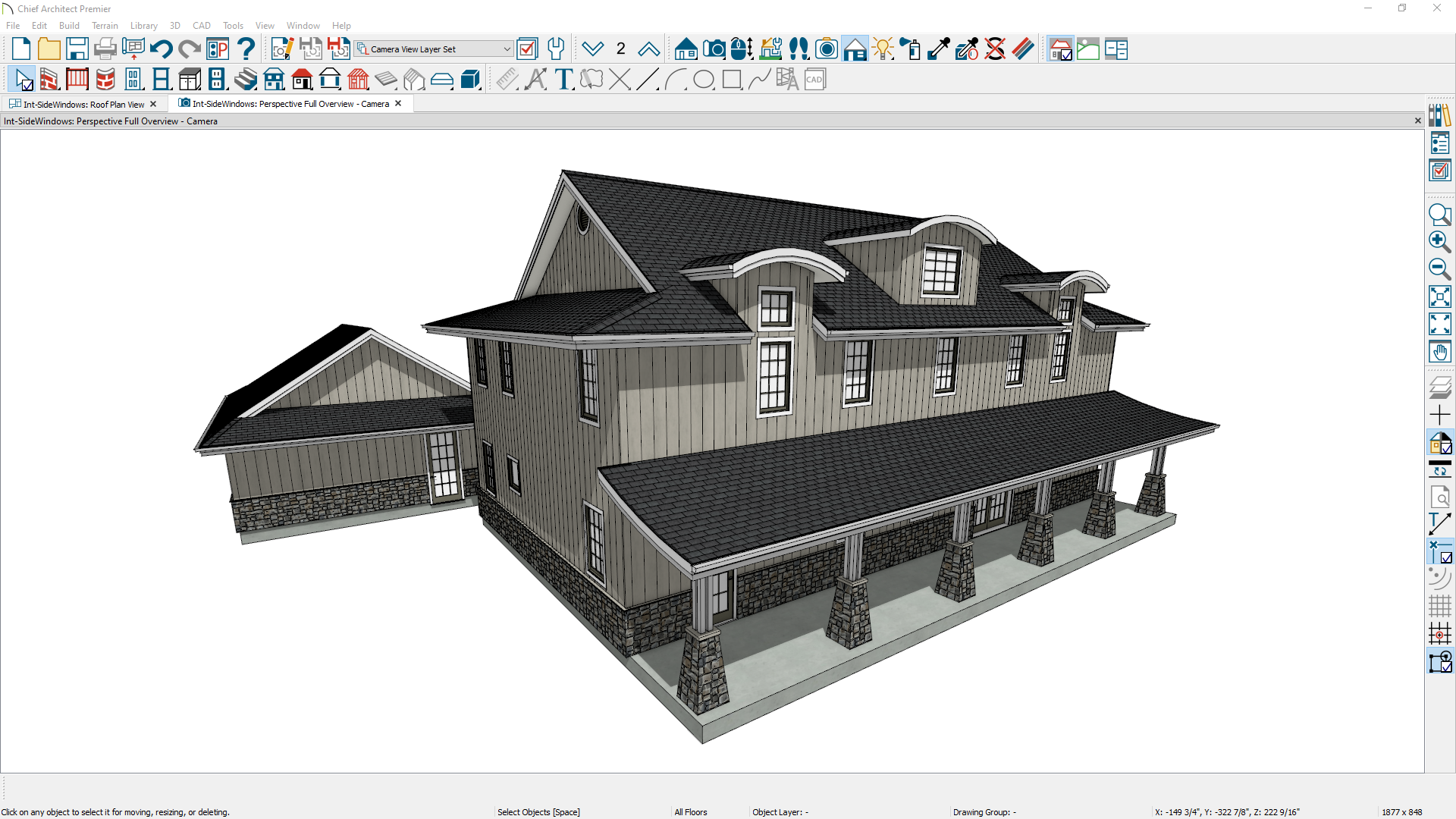Open the Library menu
The image size is (1456, 819).
click(x=143, y=26)
